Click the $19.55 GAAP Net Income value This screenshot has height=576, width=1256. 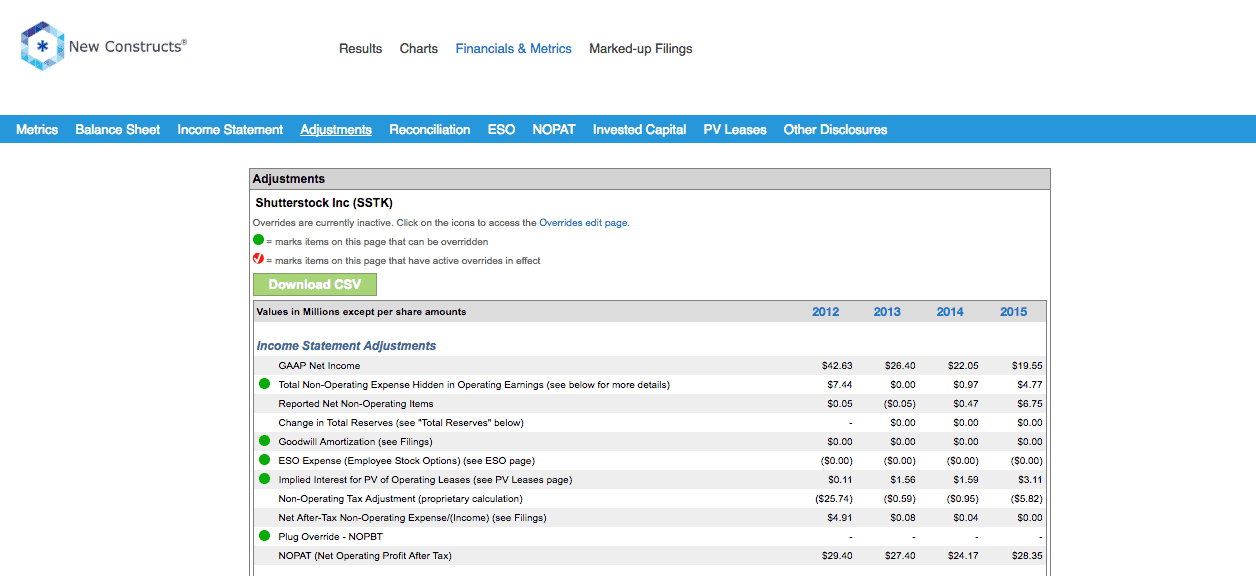click(1027, 366)
